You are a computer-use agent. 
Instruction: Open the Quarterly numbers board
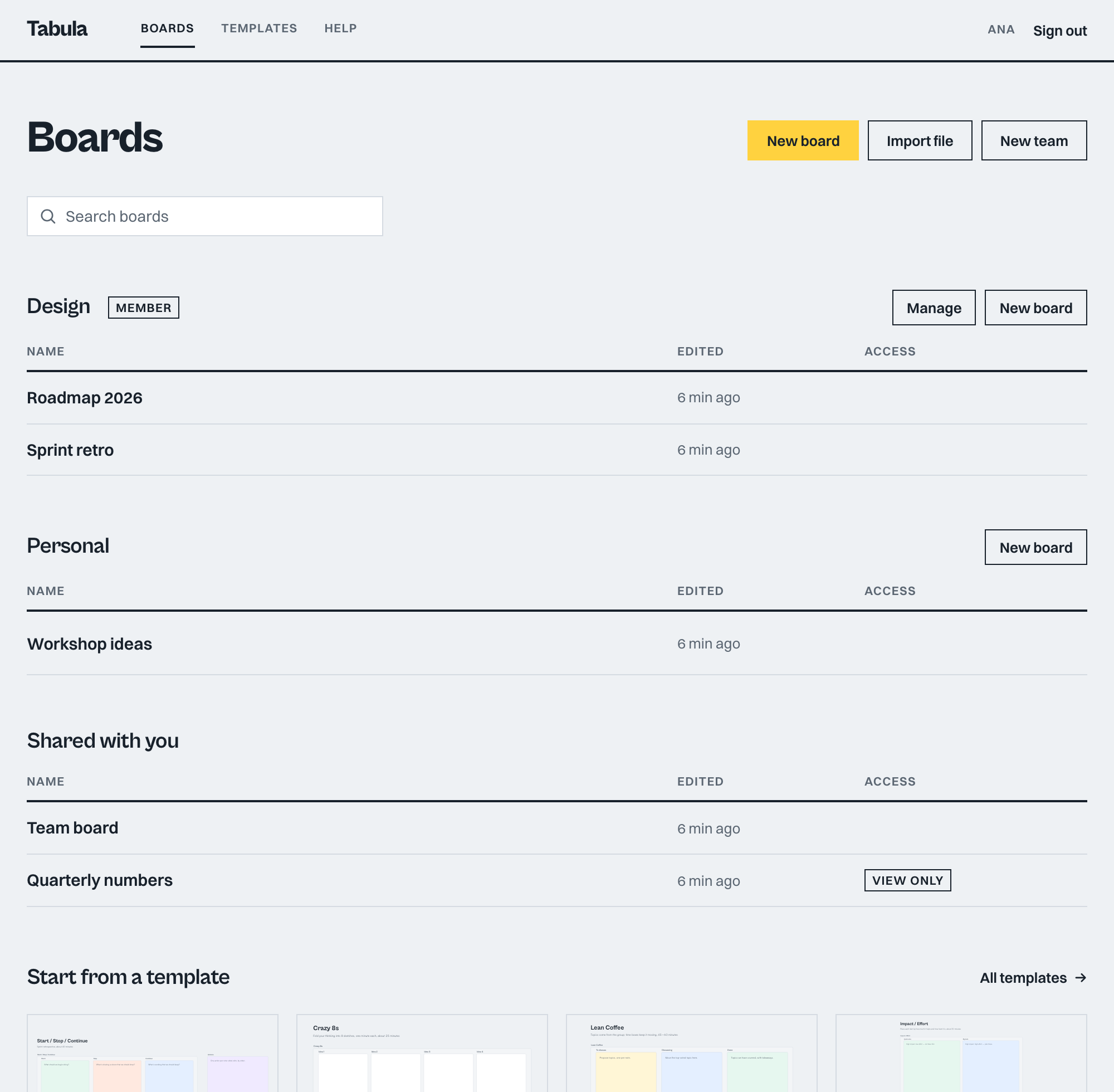point(100,880)
